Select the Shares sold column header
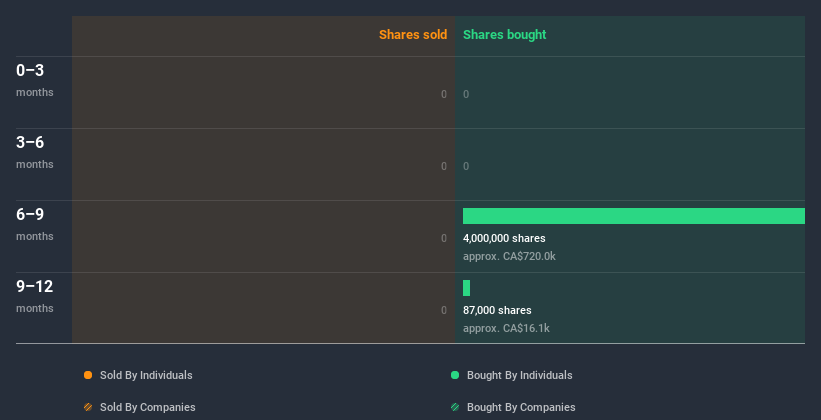The image size is (821, 420). point(413,35)
